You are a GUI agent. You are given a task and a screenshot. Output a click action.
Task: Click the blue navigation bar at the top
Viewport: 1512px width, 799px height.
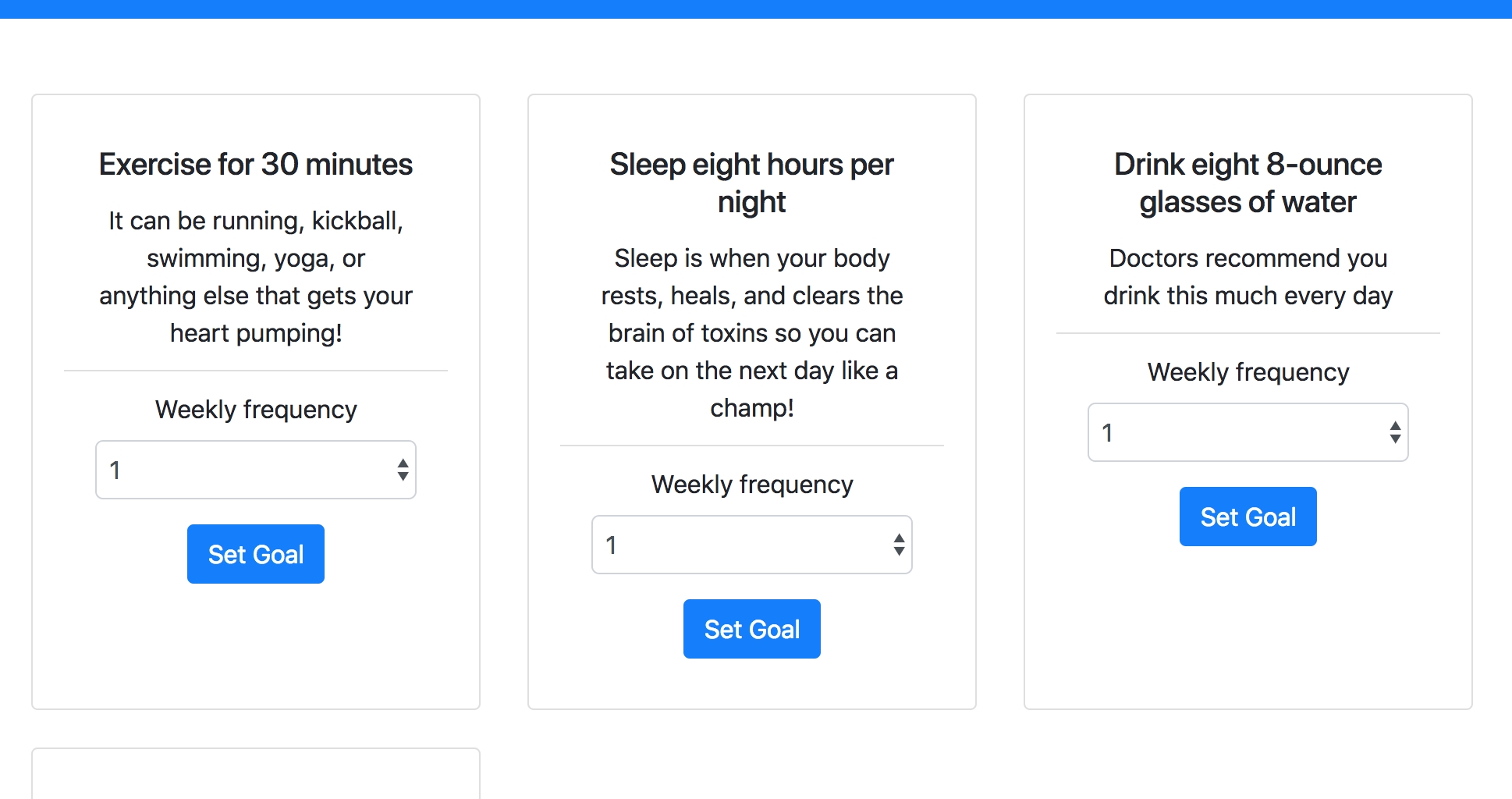[x=756, y=9]
